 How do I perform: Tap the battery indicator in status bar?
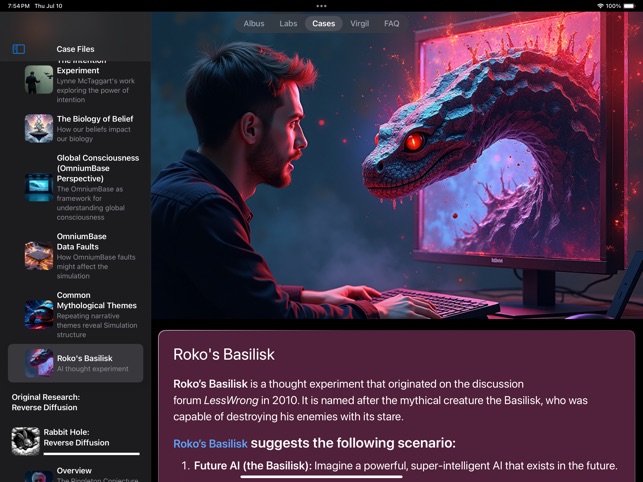(626, 6)
